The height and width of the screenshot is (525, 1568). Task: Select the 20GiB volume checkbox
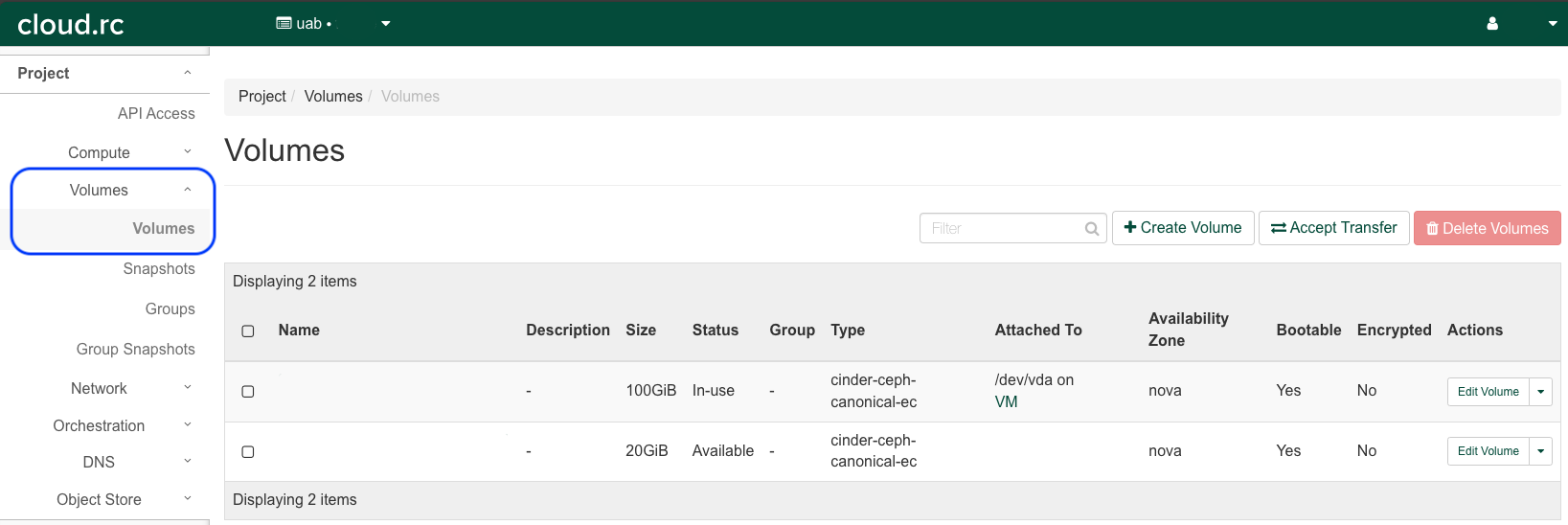pyautogui.click(x=248, y=451)
